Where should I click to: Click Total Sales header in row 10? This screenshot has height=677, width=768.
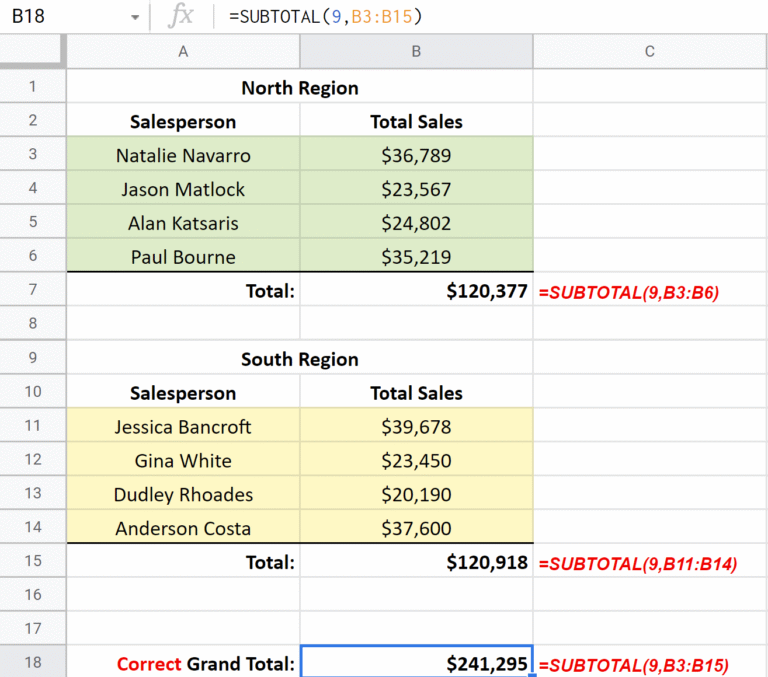(416, 391)
